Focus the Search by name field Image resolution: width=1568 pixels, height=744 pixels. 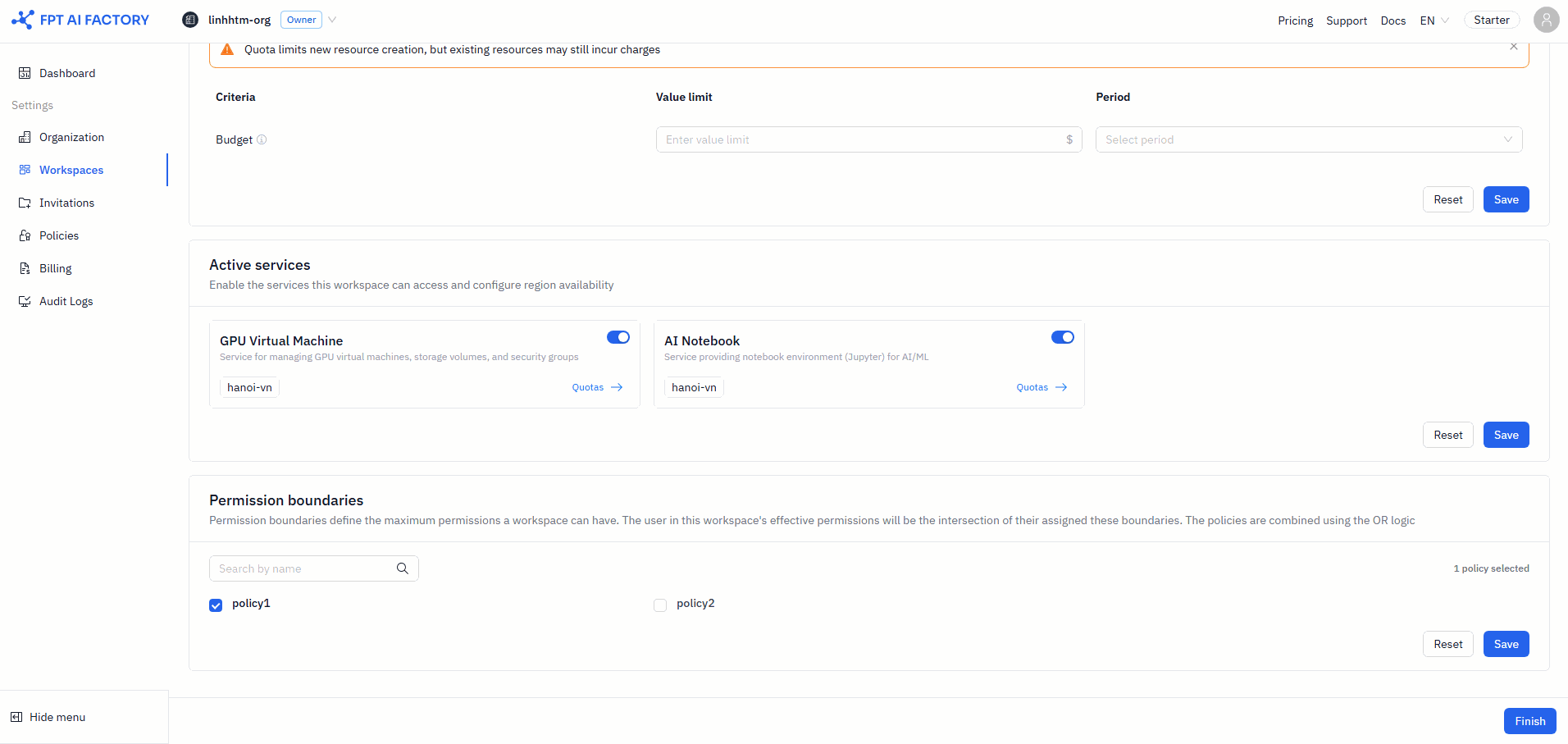[x=313, y=568]
